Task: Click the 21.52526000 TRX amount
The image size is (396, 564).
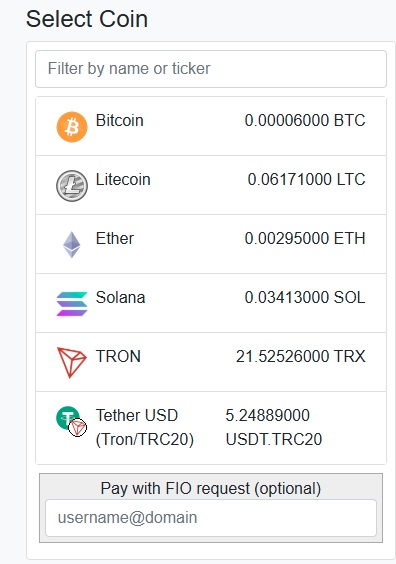Action: [x=301, y=356]
